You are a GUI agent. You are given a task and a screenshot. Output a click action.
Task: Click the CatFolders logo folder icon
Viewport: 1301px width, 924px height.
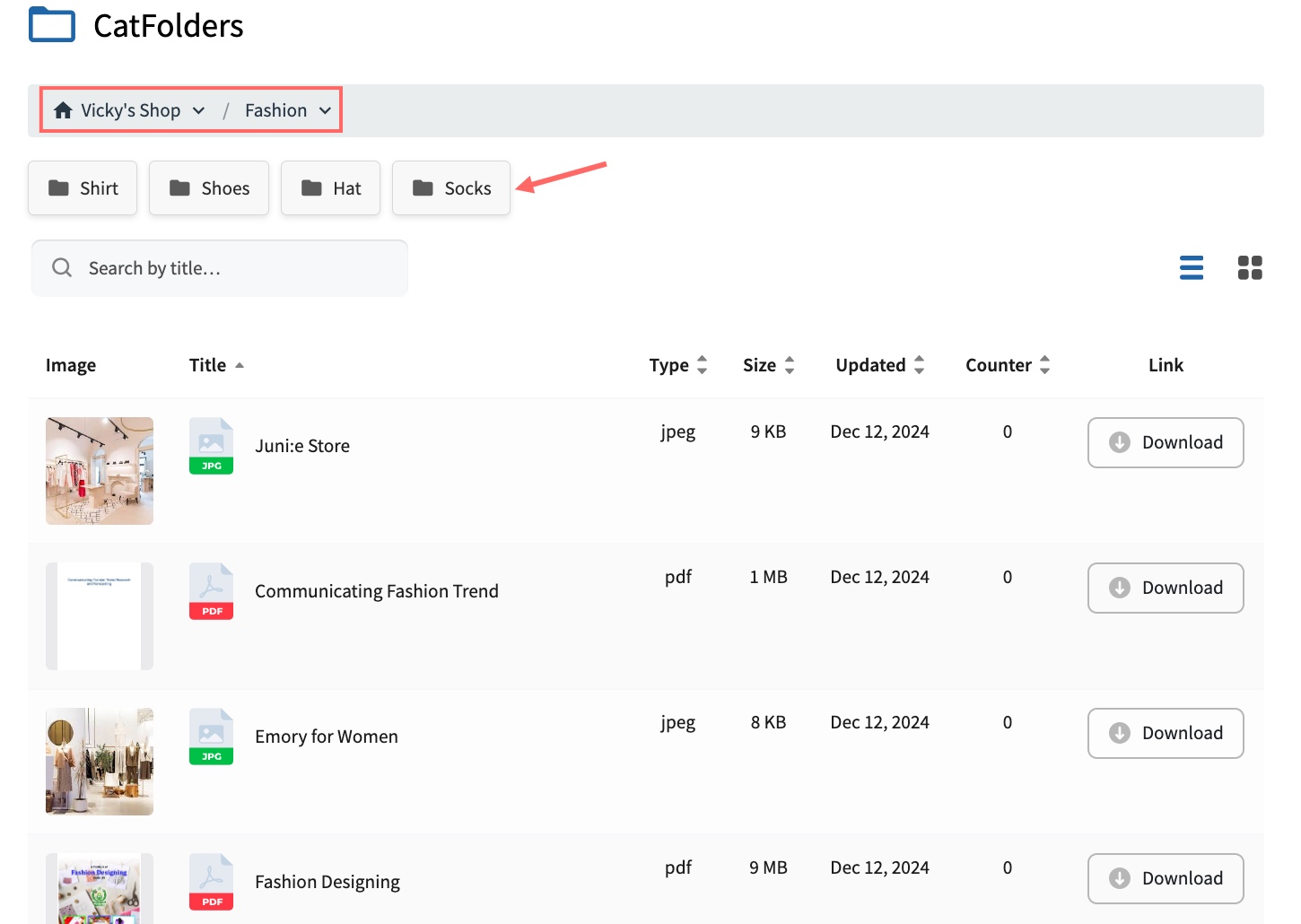52,25
